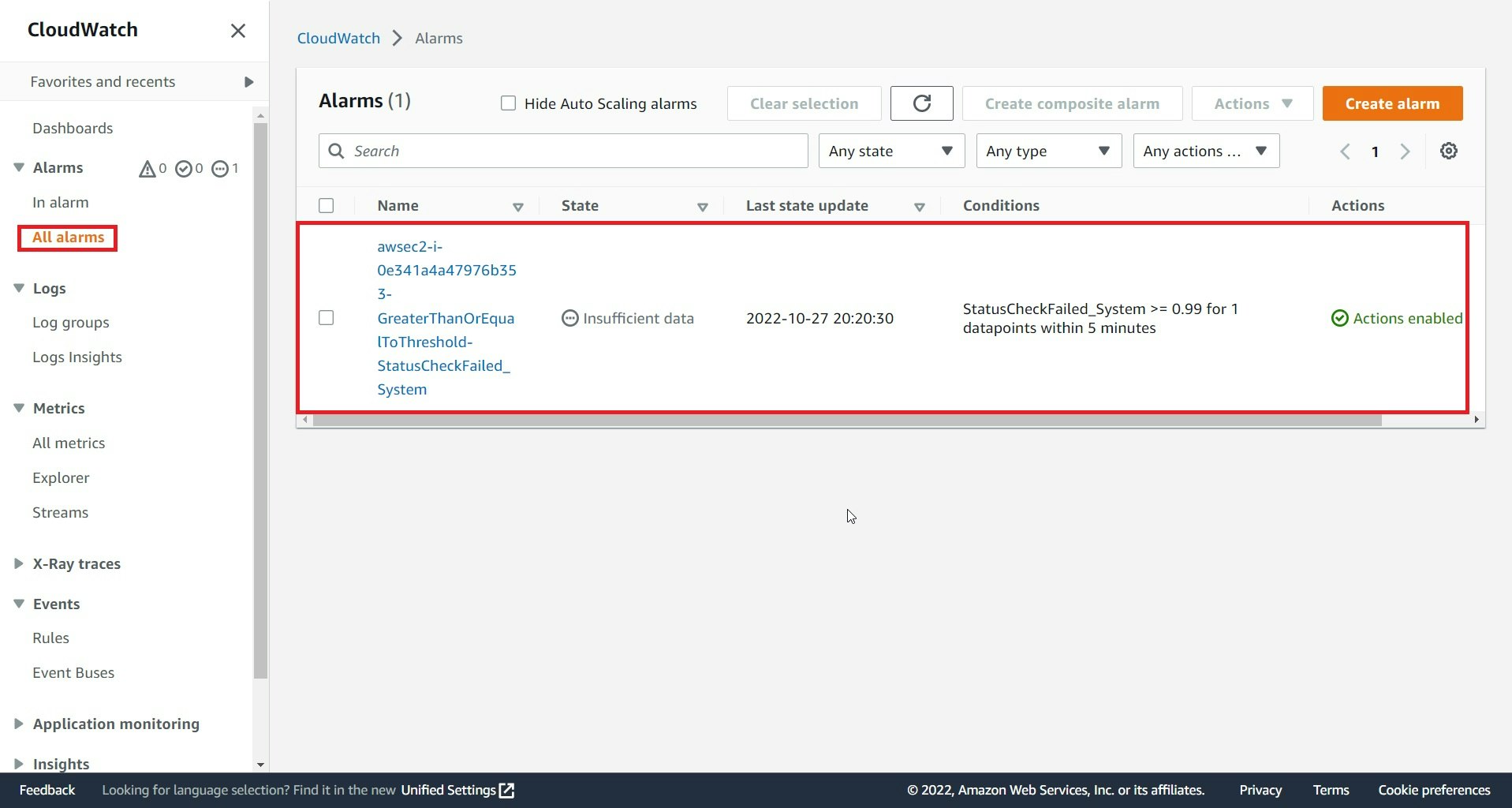Enable Hide Auto Scaling alarms
This screenshot has height=808, width=1512.
click(x=507, y=103)
